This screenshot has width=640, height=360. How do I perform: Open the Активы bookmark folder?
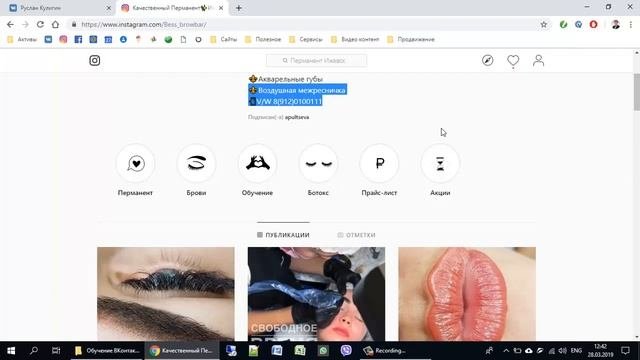[x=22, y=39]
